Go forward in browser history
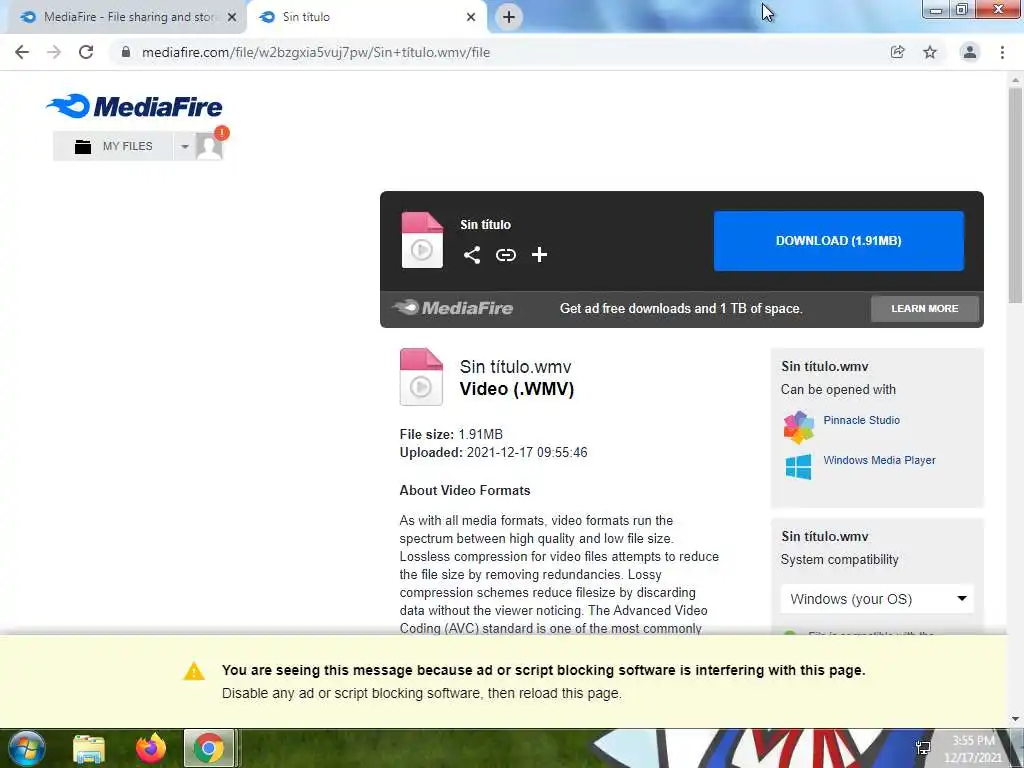Image resolution: width=1024 pixels, height=768 pixels. 54,52
